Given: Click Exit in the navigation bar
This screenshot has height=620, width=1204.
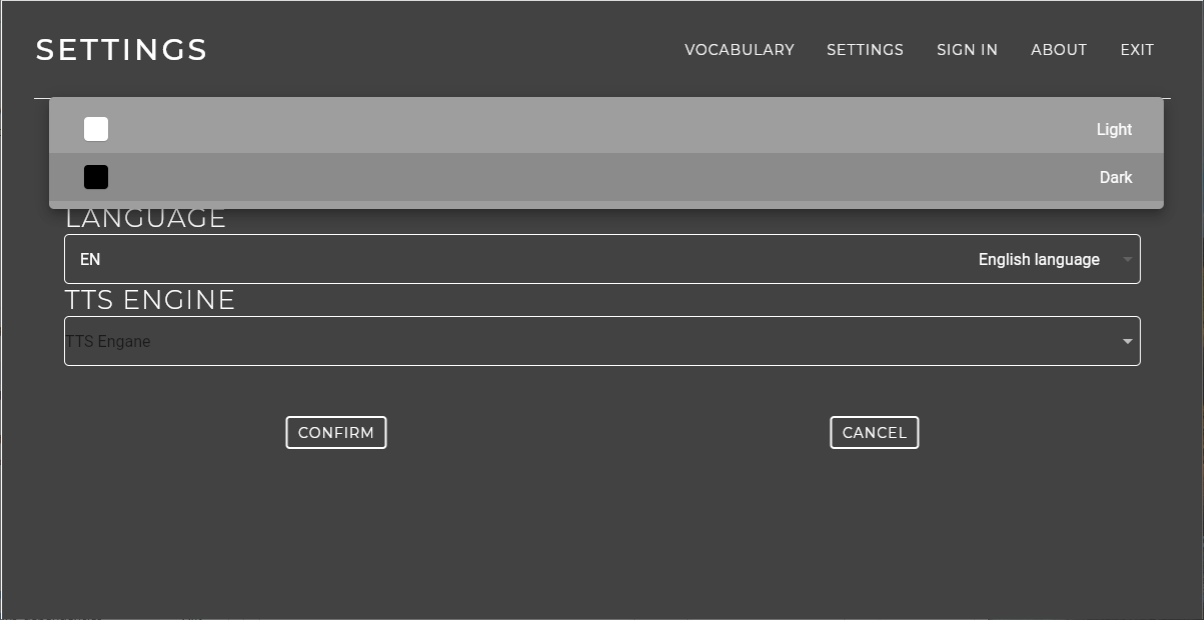Looking at the screenshot, I should [1136, 50].
